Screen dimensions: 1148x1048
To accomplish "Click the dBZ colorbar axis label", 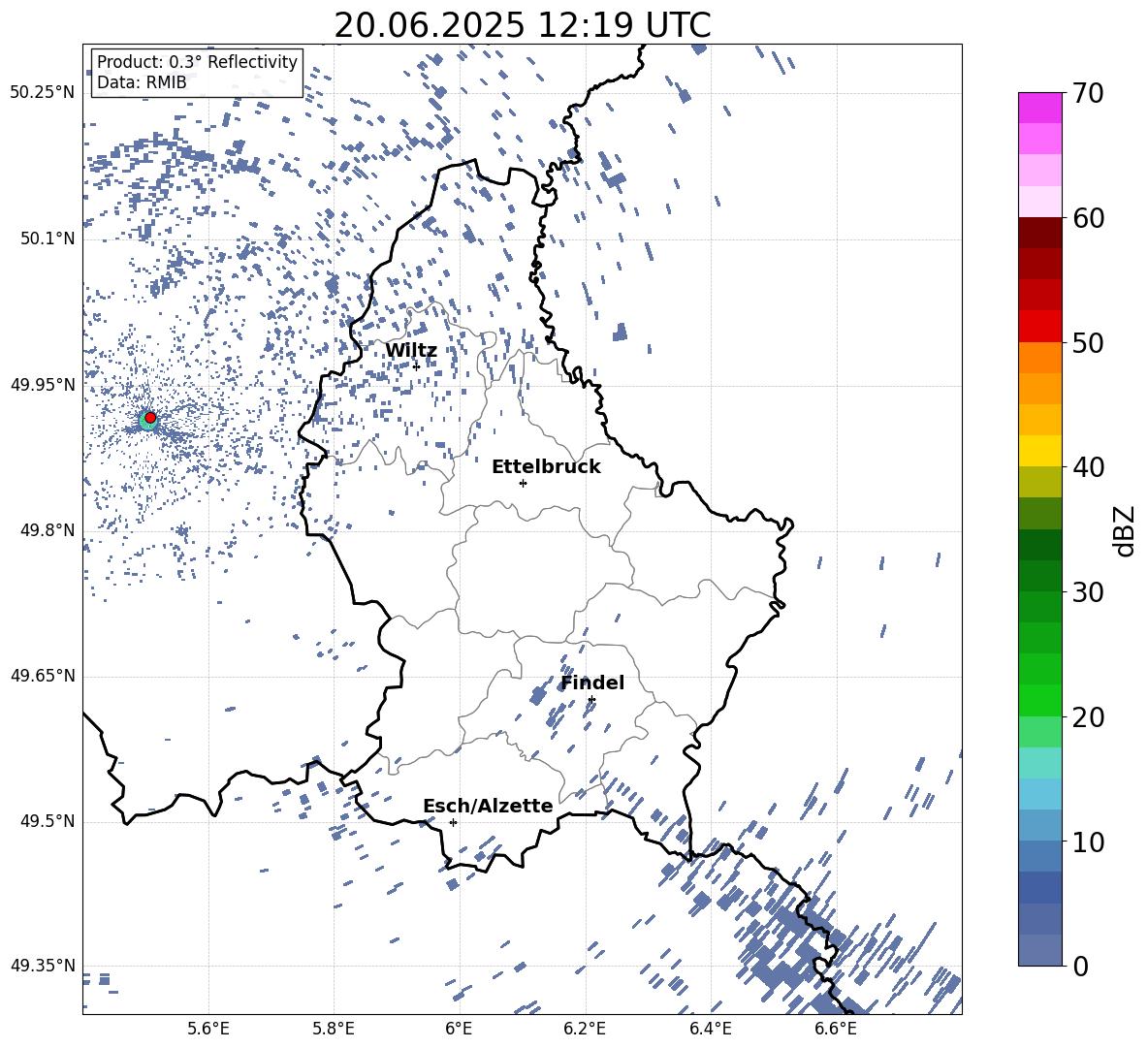I will pyautogui.click(x=1126, y=530).
